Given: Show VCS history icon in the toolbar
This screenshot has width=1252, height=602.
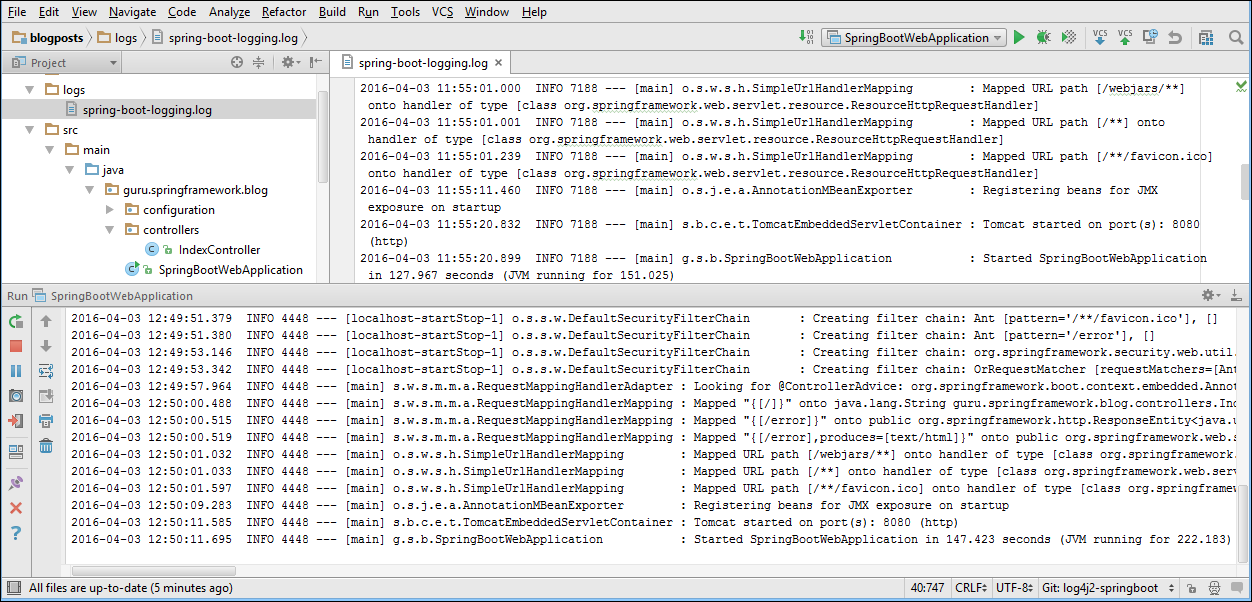Looking at the screenshot, I should point(1150,38).
